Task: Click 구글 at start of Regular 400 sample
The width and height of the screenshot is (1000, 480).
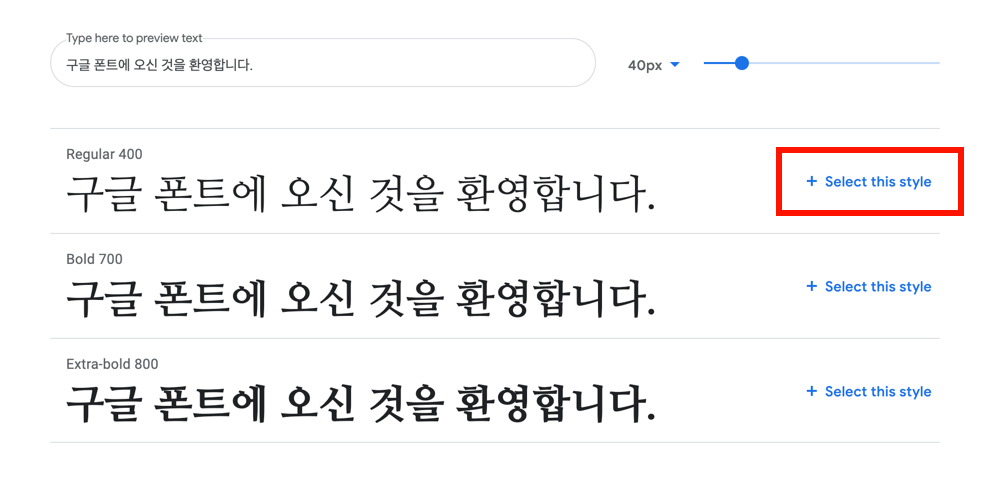Action: 101,194
